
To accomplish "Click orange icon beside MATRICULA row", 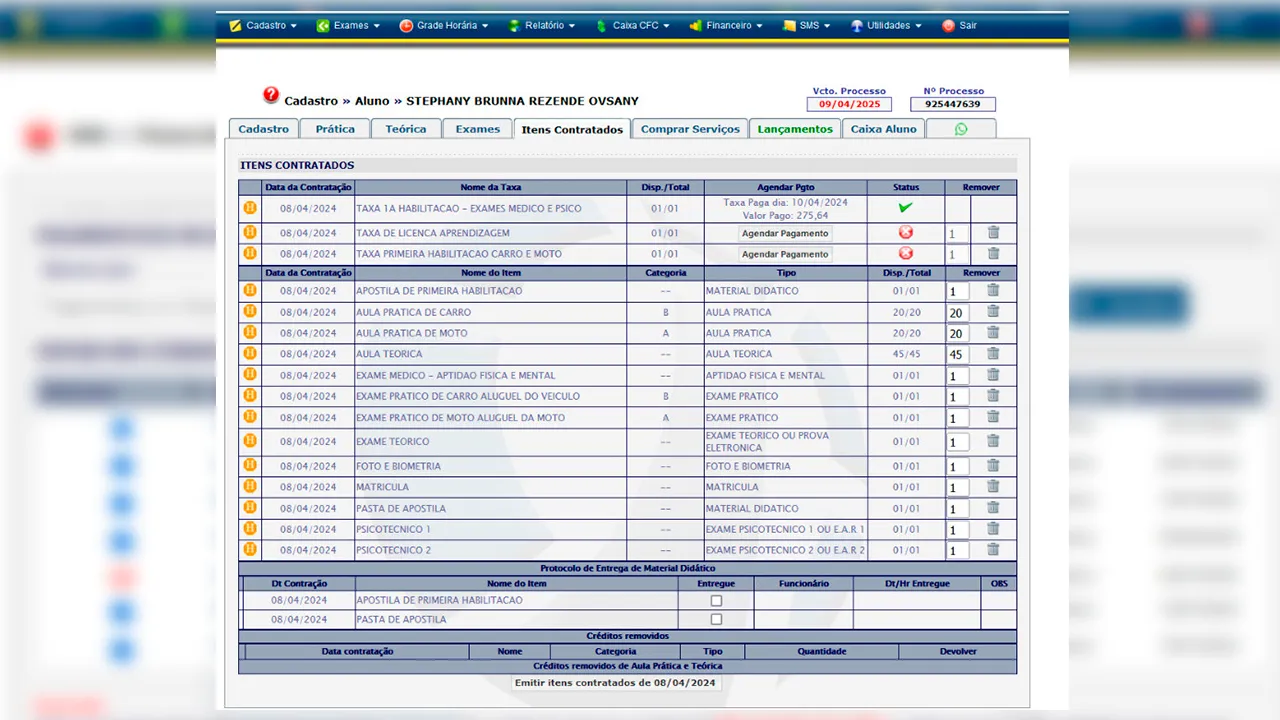I will click(x=250, y=487).
